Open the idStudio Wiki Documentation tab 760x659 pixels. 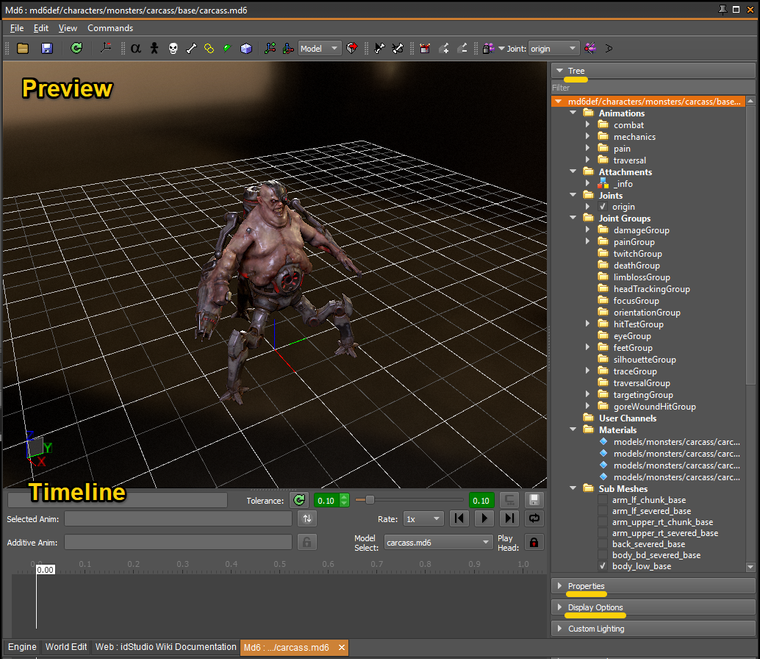(165, 647)
